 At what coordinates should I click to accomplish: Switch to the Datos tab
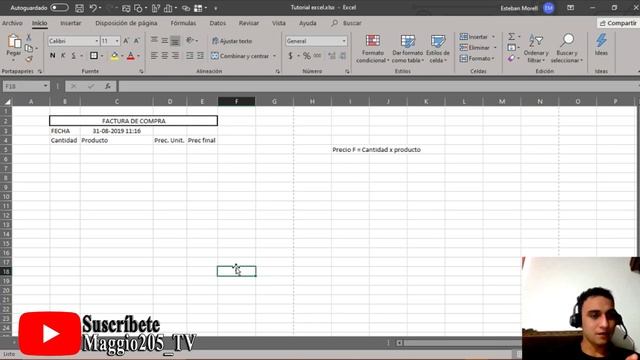pyautogui.click(x=218, y=23)
